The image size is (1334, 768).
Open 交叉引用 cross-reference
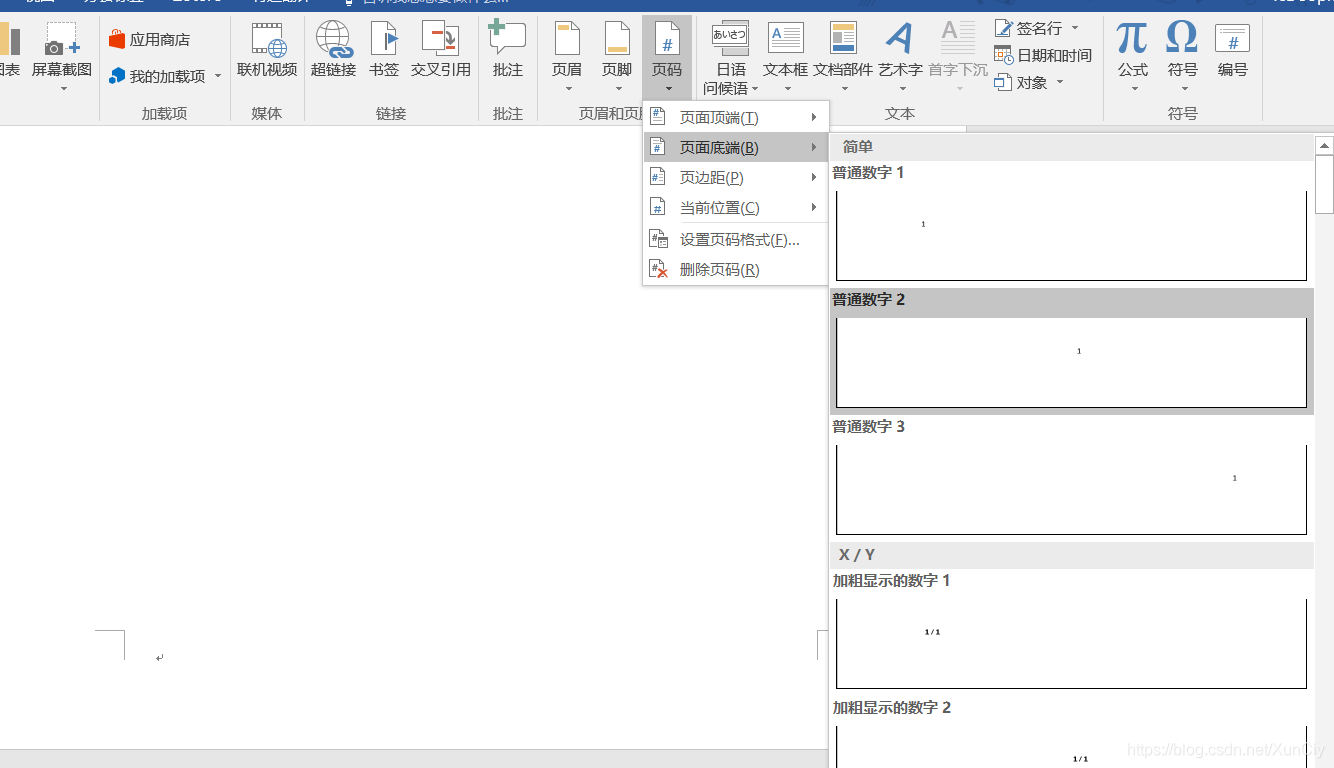pos(440,50)
